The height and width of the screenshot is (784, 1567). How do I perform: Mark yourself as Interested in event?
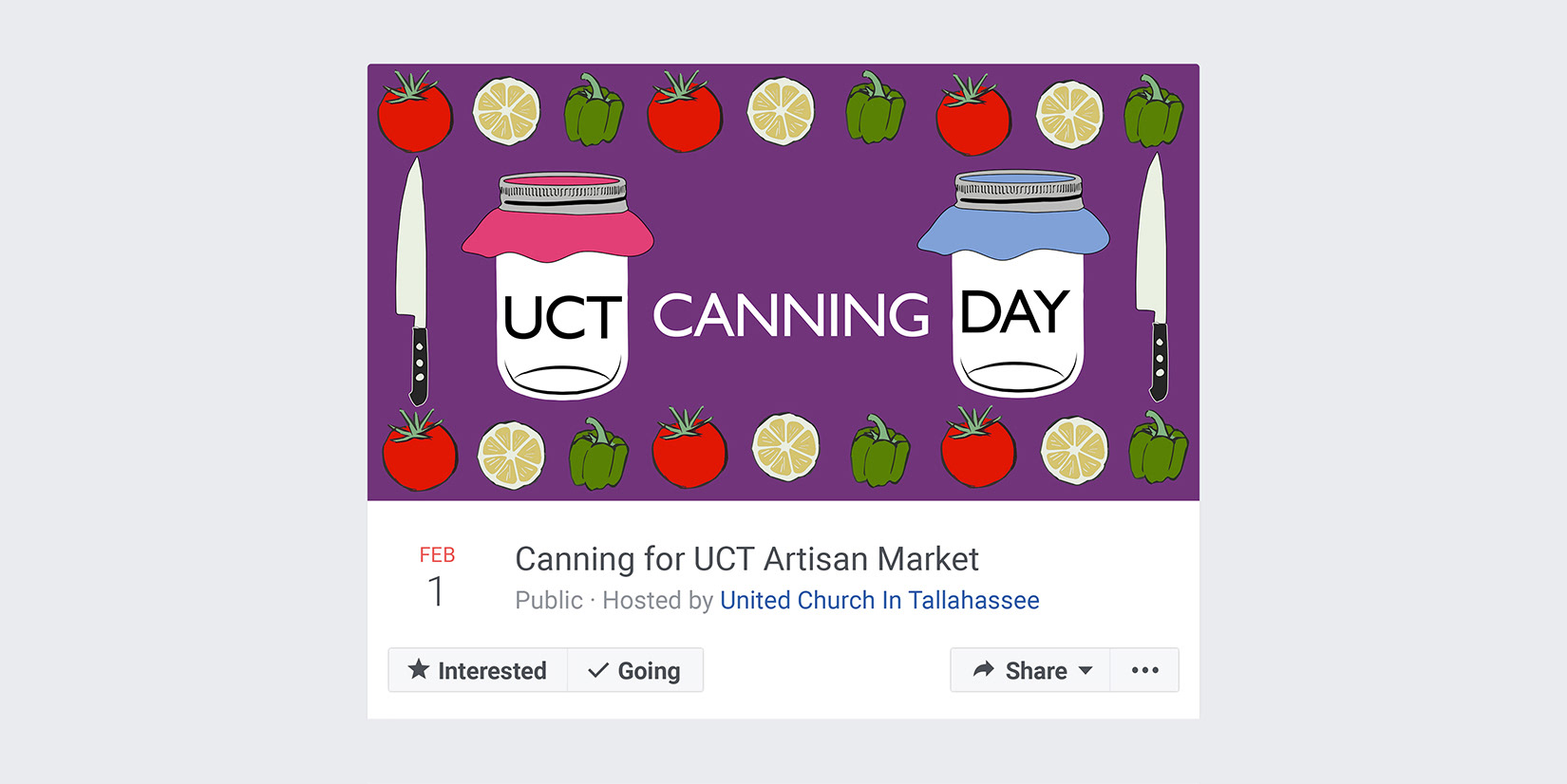pyautogui.click(x=478, y=670)
